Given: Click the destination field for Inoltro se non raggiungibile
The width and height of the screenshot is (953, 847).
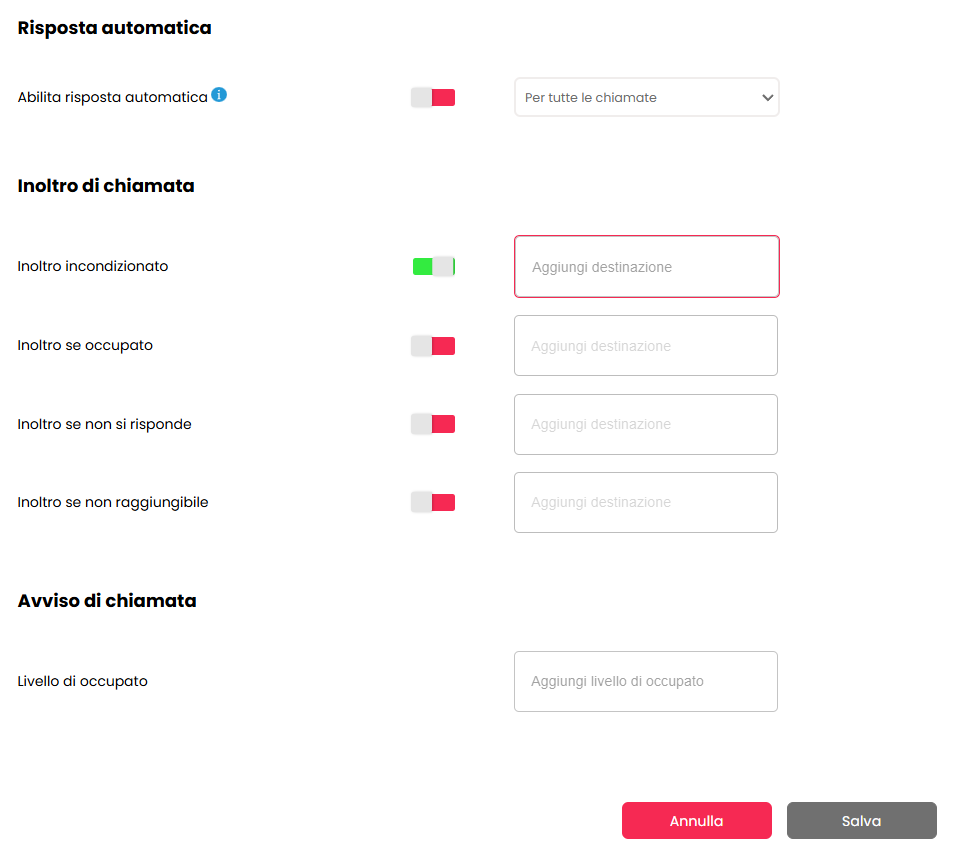Looking at the screenshot, I should pos(645,502).
